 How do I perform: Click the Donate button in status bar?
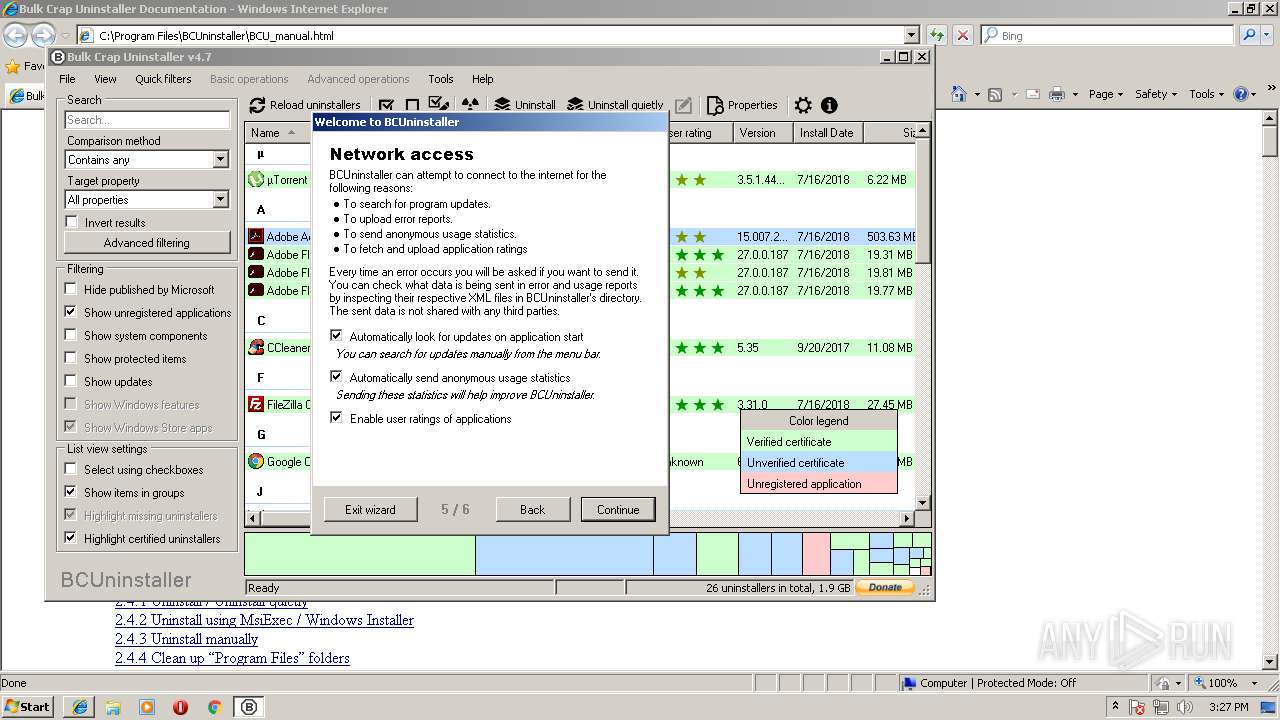(885, 588)
